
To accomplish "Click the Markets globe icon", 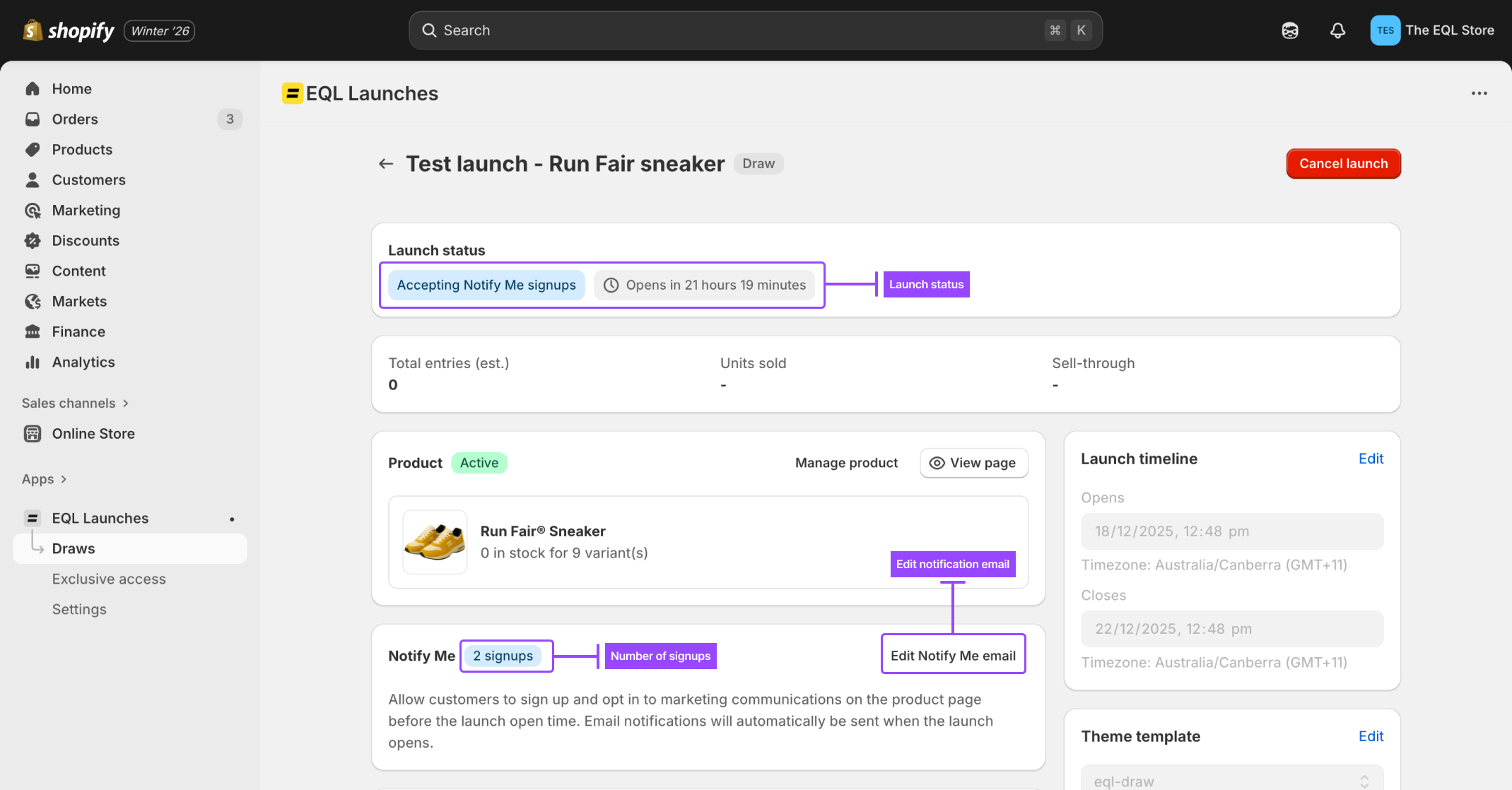I will pyautogui.click(x=33, y=301).
